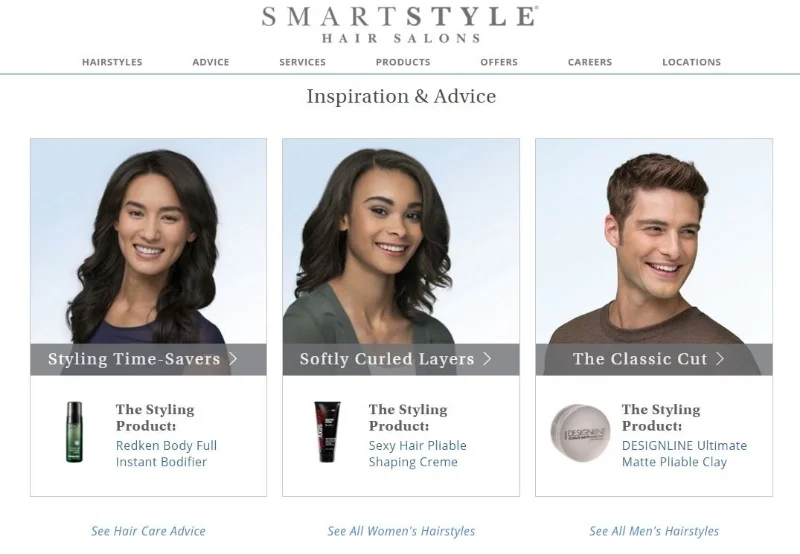Click the SmartStyle Hair Salons logo

[x=399, y=24]
